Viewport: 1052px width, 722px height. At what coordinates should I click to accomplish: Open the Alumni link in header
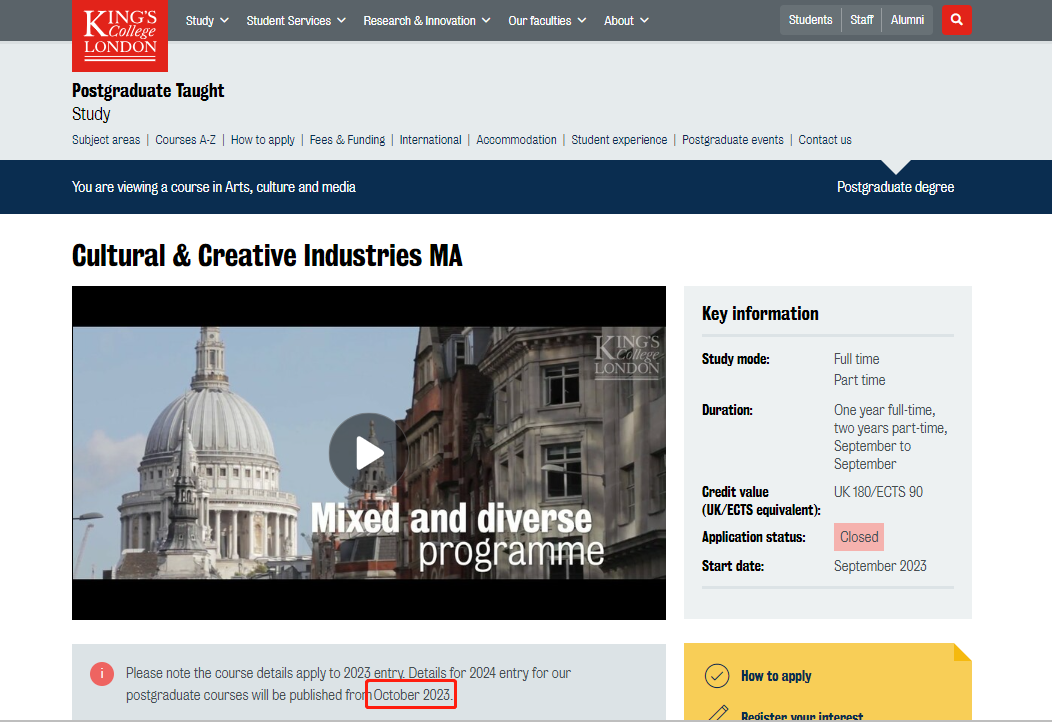click(x=907, y=20)
